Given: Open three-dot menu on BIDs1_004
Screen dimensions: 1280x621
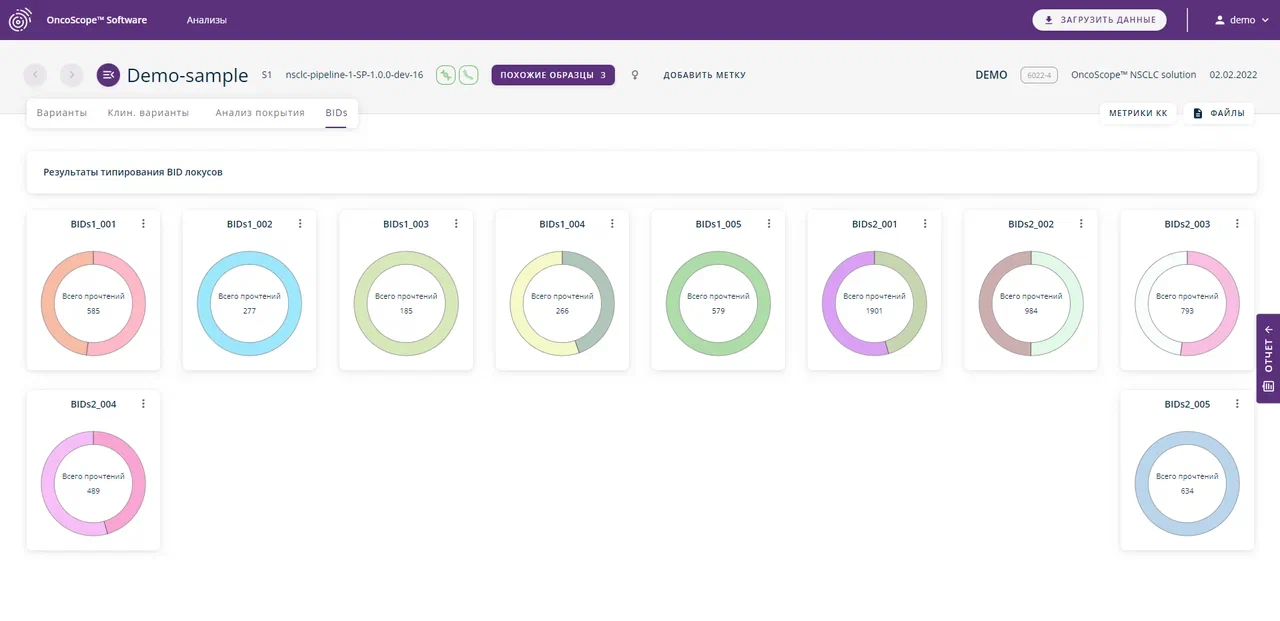Looking at the screenshot, I should [x=612, y=224].
